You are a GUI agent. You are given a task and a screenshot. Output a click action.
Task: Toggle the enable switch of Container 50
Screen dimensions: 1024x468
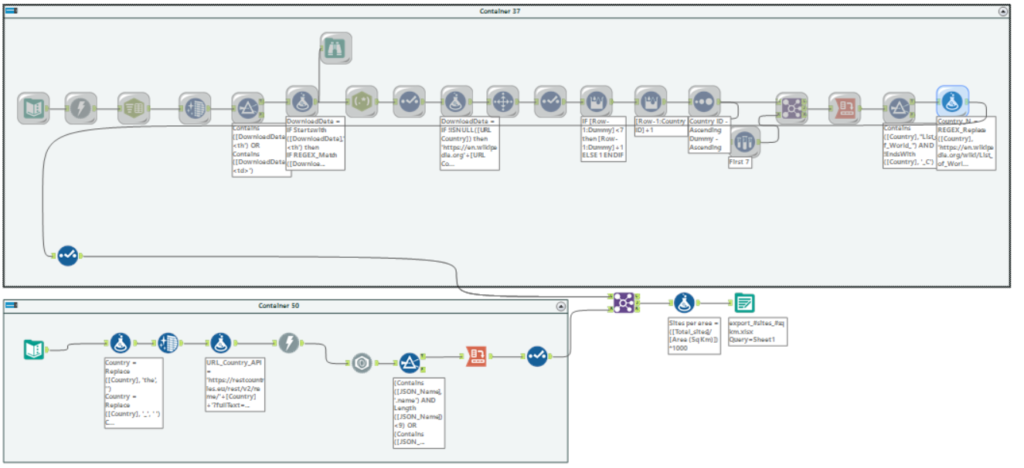point(12,306)
